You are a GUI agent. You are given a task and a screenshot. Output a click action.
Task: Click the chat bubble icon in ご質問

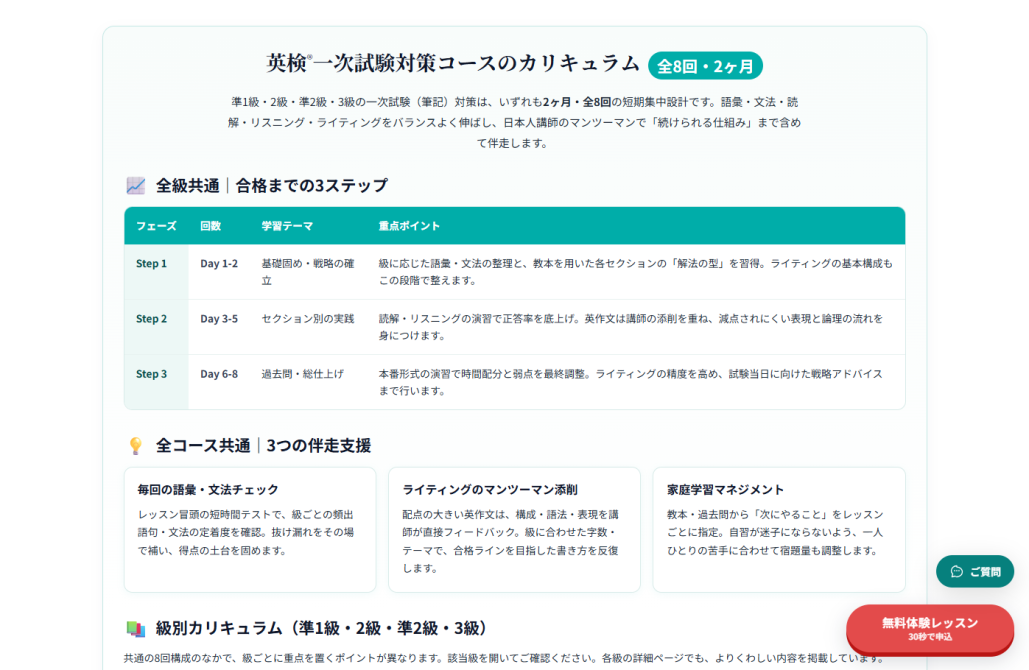click(x=957, y=572)
